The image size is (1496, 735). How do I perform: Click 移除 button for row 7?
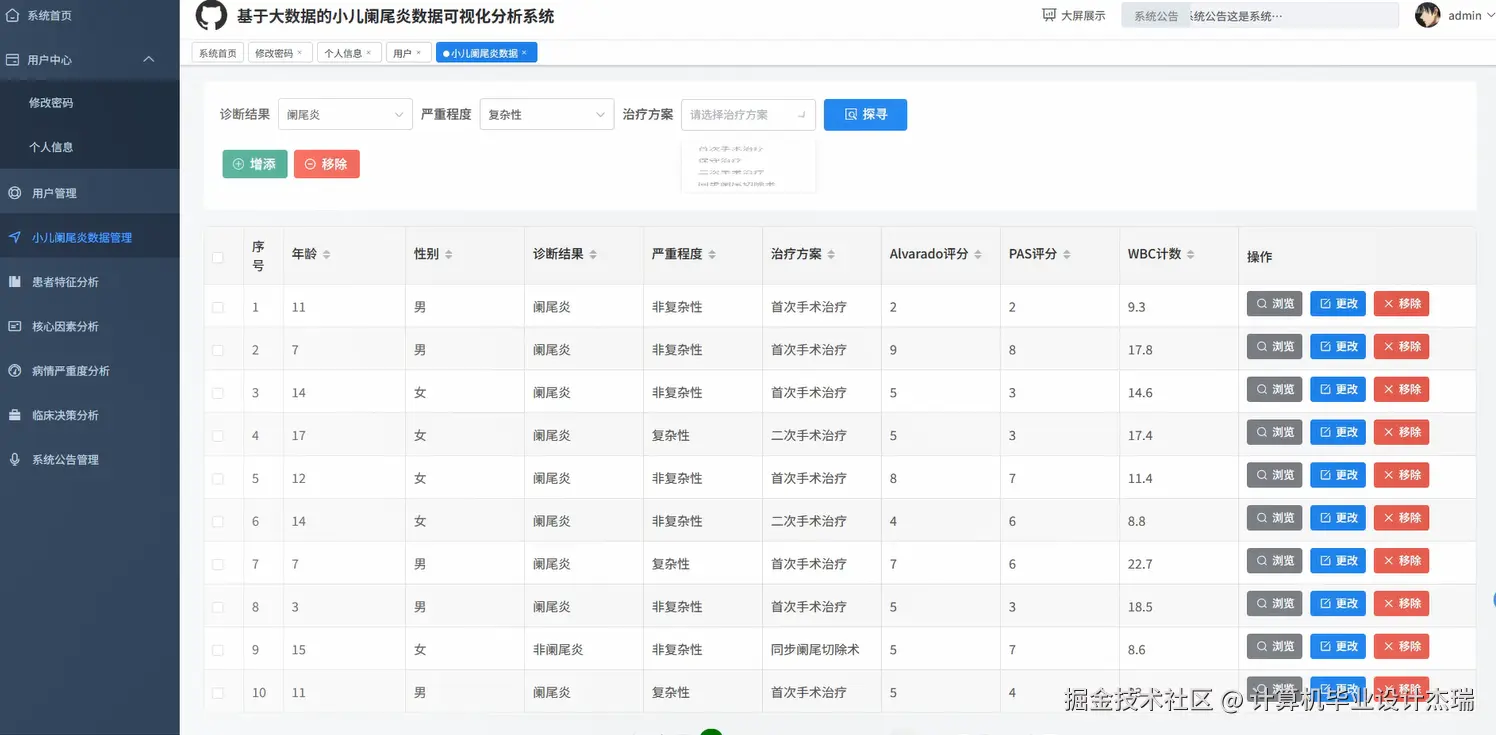1401,560
